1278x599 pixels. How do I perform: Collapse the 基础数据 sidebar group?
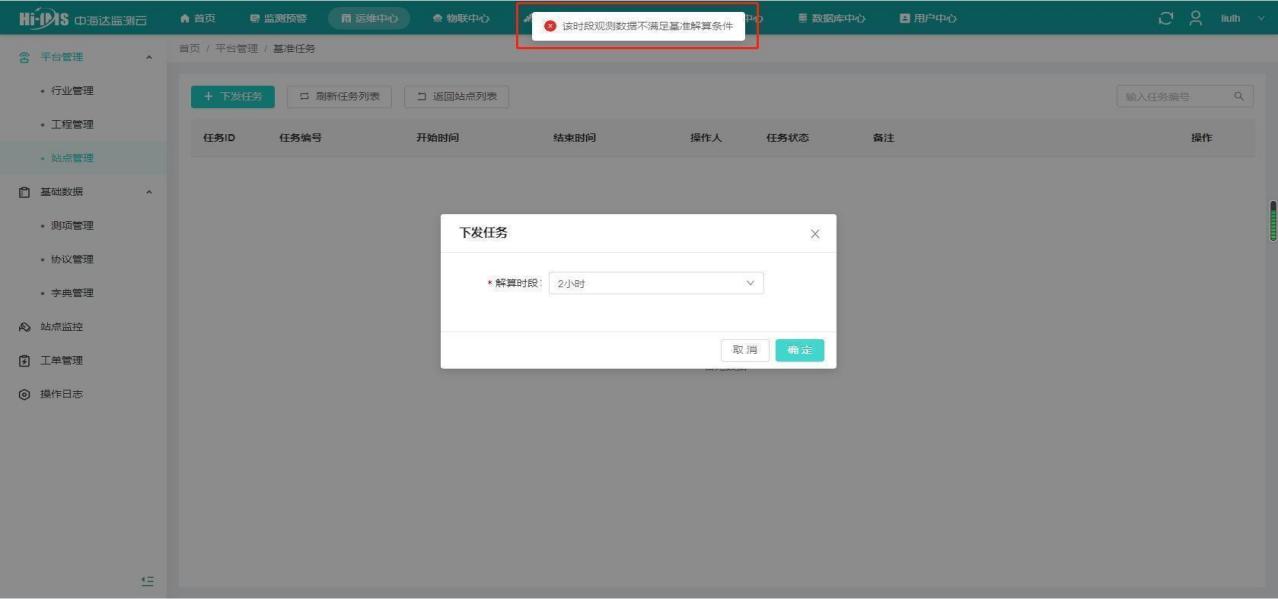click(x=149, y=192)
